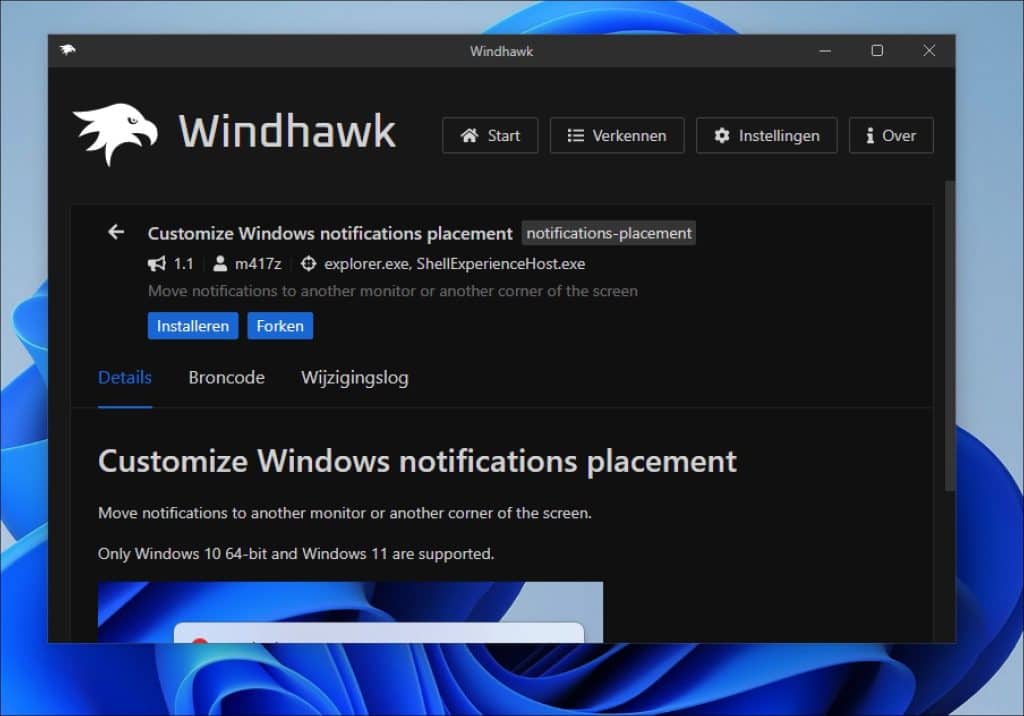Click 'Only Windows 10 64-bit' supported line
This screenshot has height=716, width=1024.
[296, 554]
